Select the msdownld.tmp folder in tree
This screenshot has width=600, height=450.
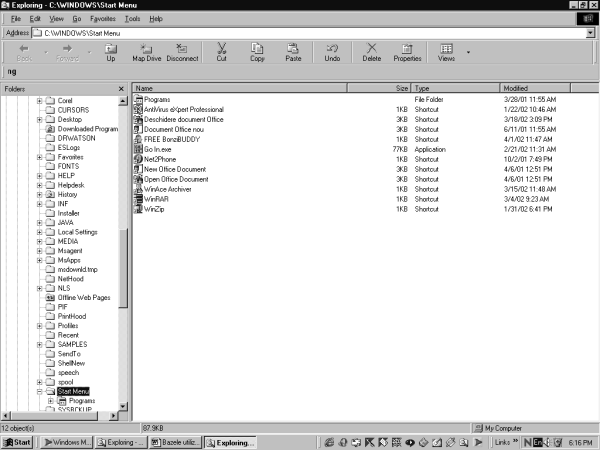coord(72,269)
